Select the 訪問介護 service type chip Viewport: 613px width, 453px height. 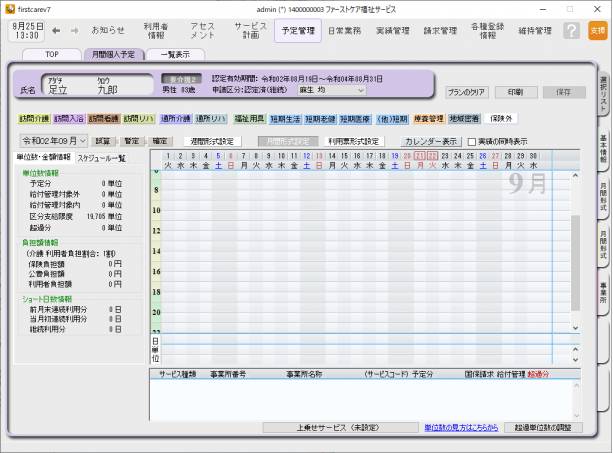(33, 118)
